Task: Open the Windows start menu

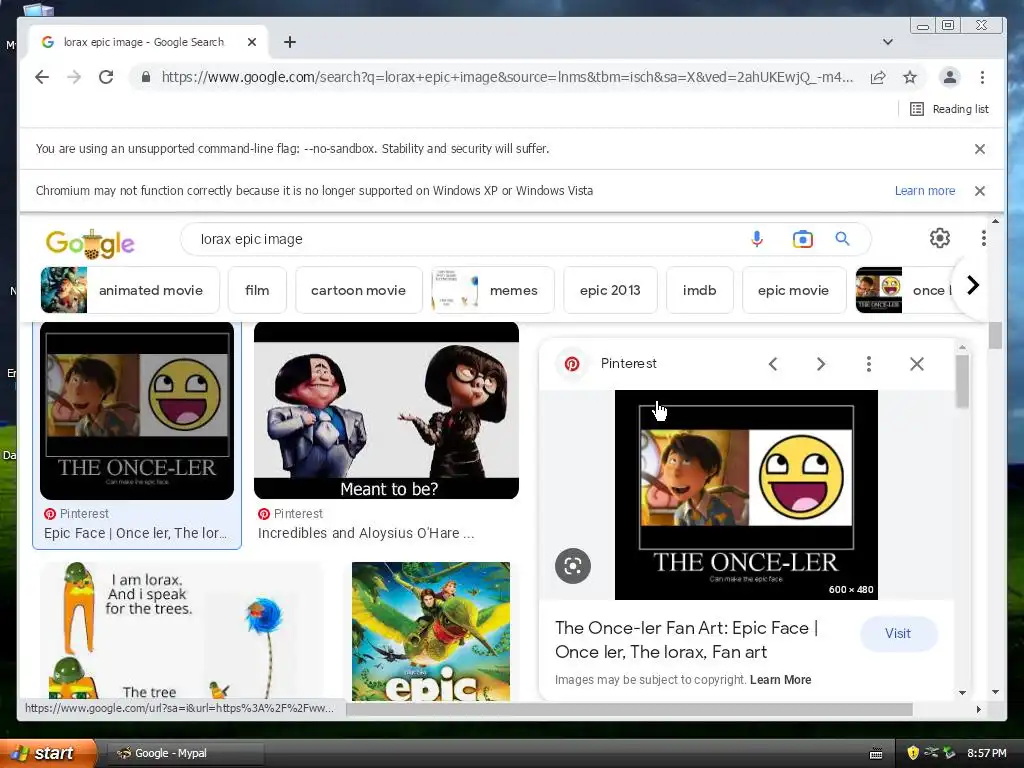Action: tap(47, 753)
